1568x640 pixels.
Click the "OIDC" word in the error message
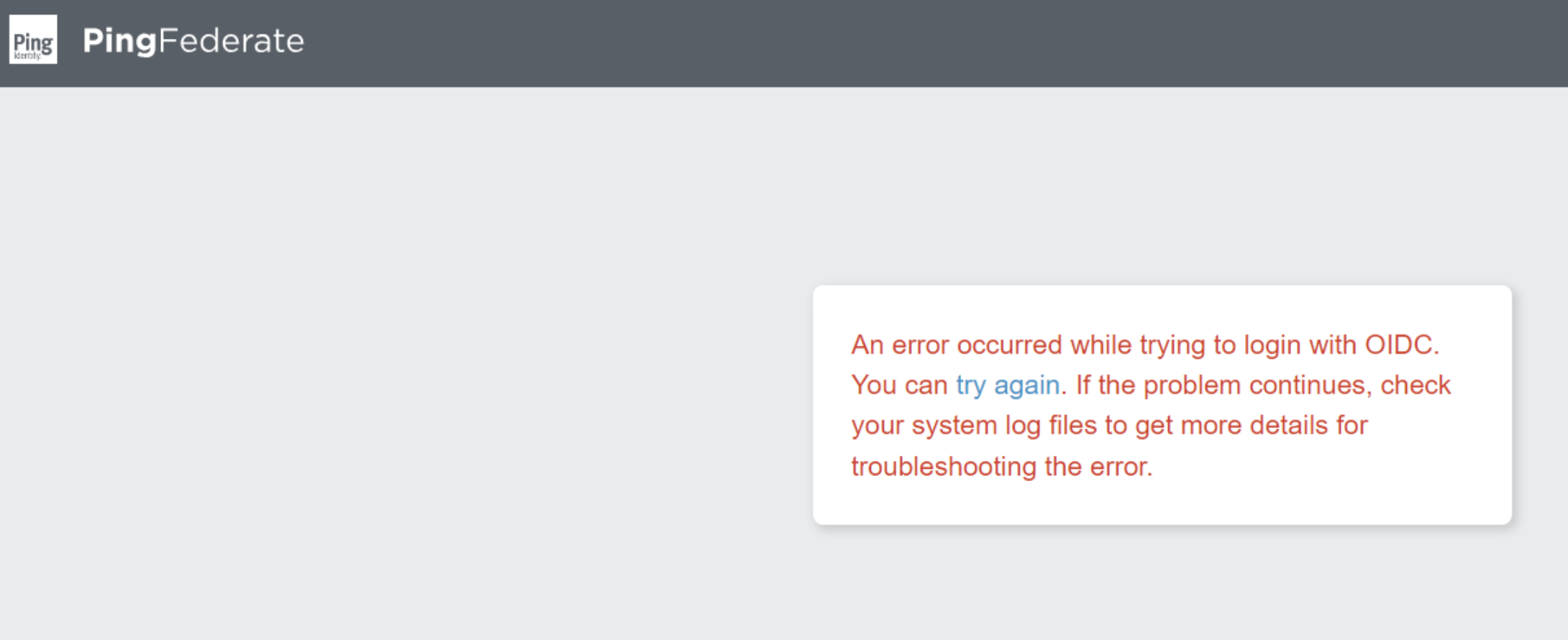[1399, 345]
